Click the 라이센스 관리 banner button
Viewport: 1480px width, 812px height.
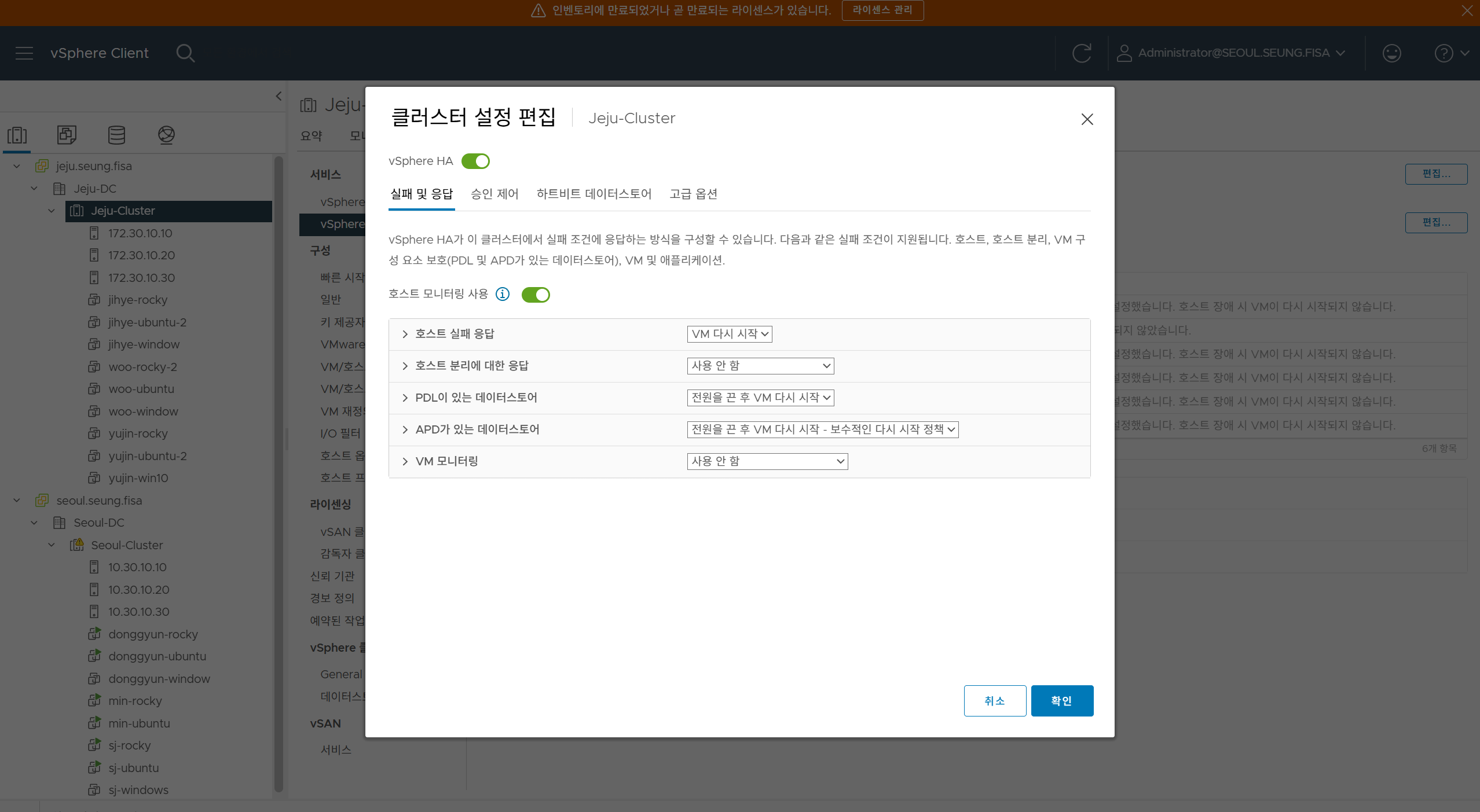(882, 10)
